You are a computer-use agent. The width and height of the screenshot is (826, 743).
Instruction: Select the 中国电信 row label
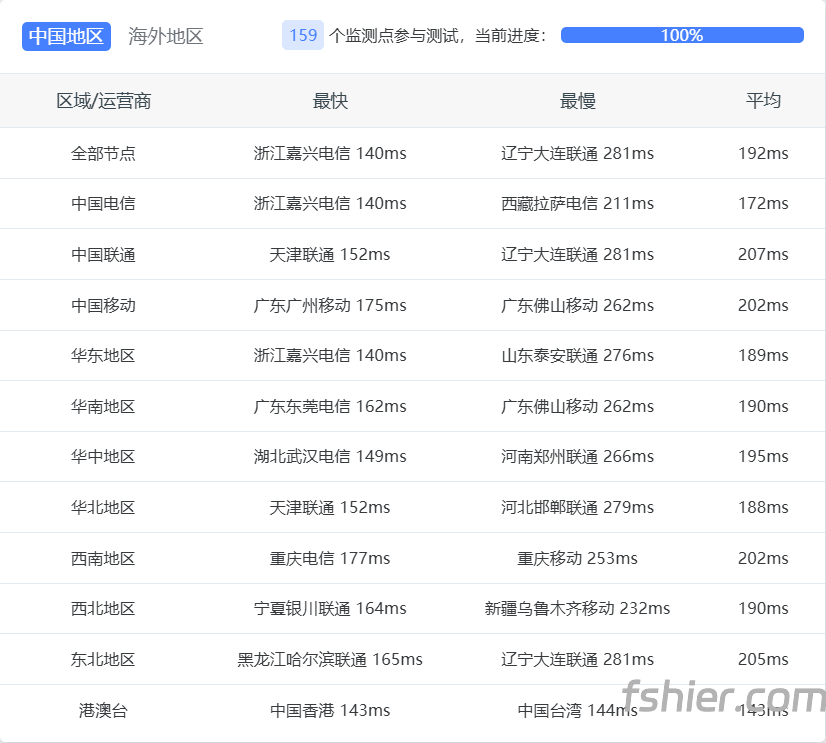click(x=103, y=203)
